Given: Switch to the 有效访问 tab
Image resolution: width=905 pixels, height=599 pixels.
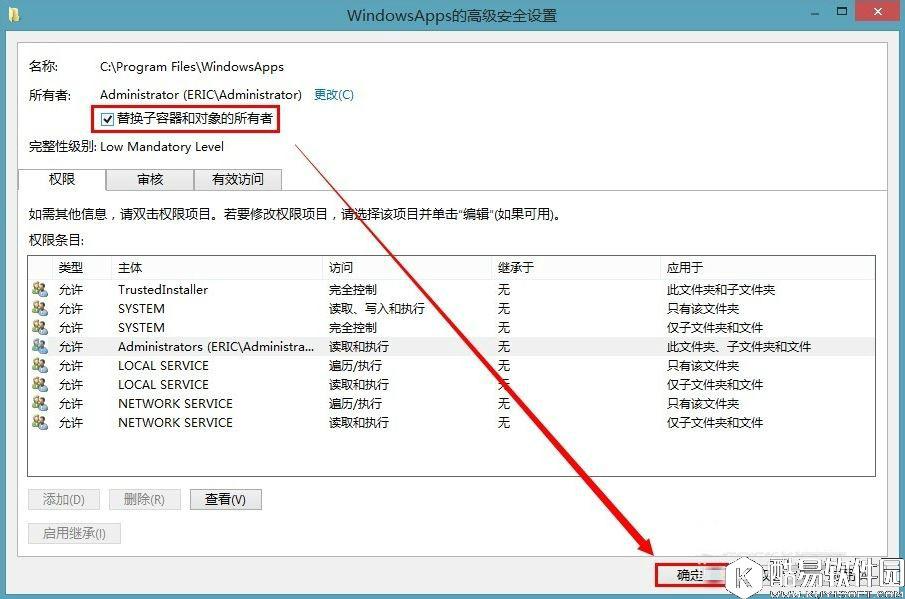Looking at the screenshot, I should coord(238,180).
